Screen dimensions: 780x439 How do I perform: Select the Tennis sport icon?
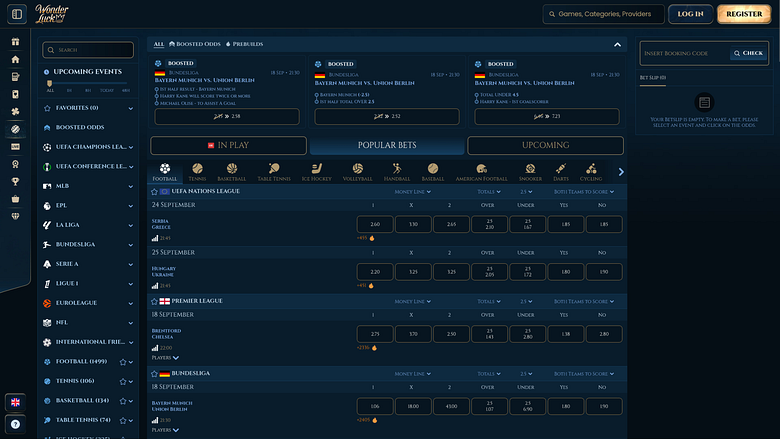point(197,172)
